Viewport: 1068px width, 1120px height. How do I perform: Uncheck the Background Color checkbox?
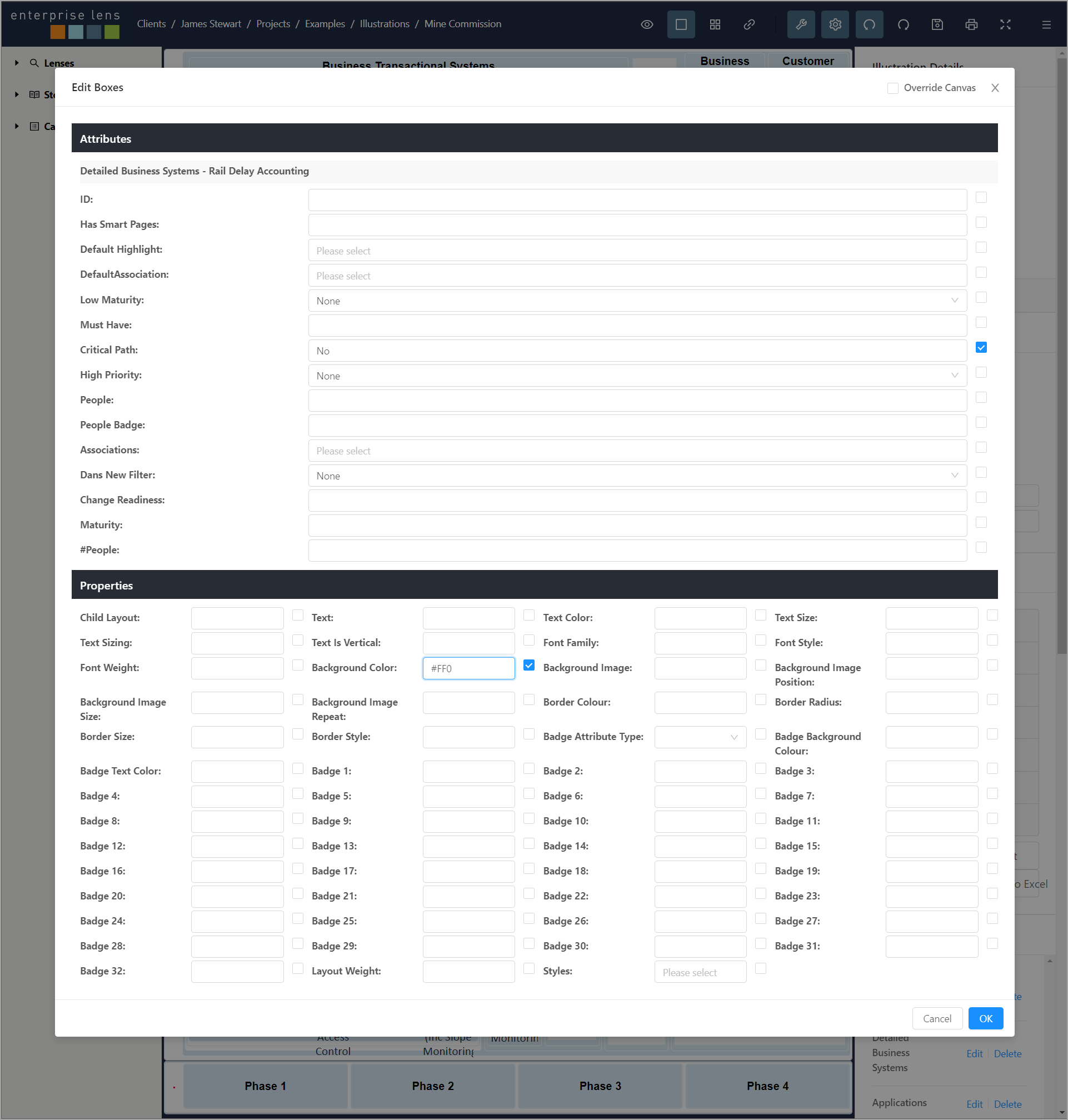pos(529,666)
